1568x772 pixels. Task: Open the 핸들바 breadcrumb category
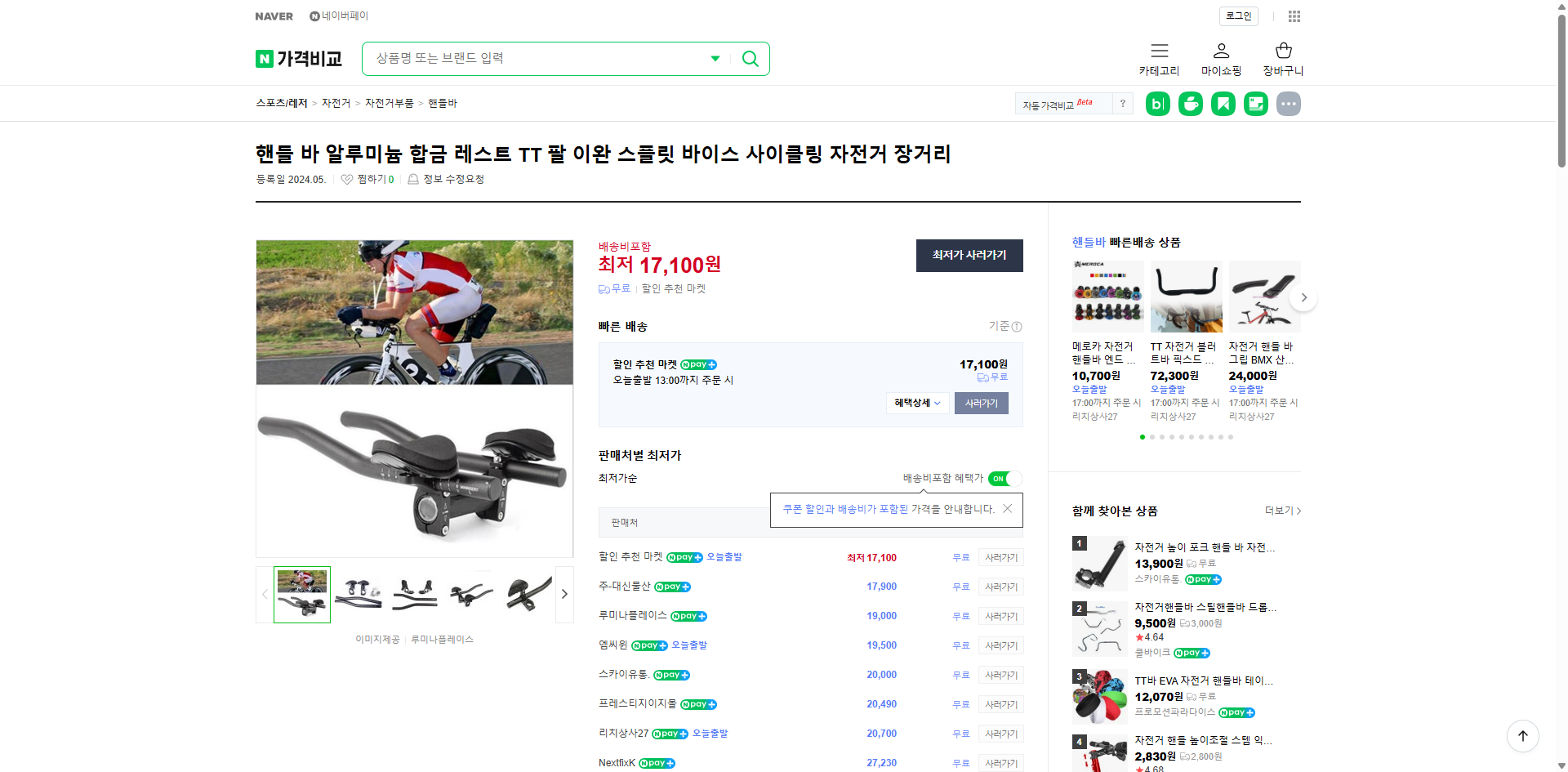(x=441, y=103)
